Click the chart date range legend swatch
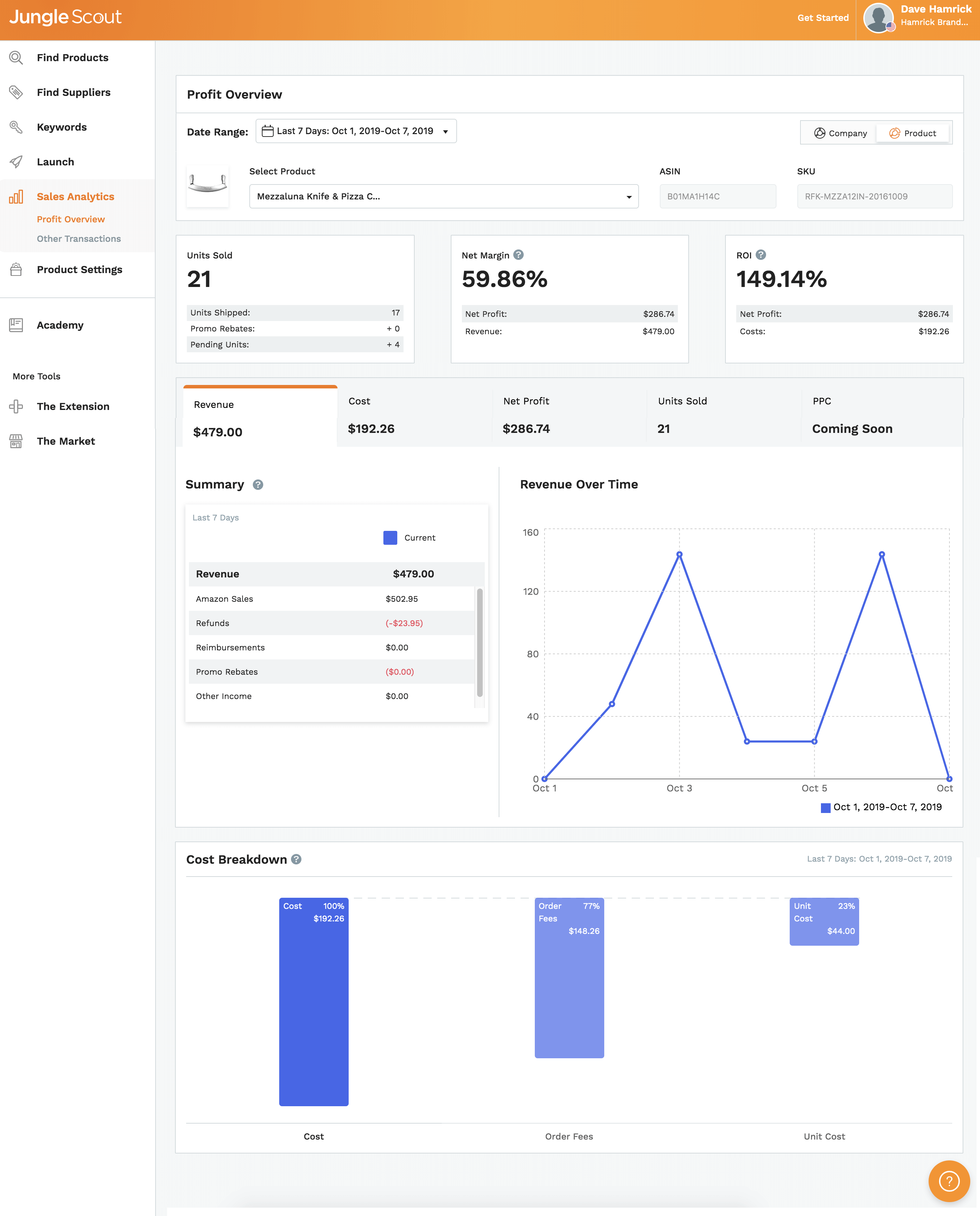 [825, 808]
